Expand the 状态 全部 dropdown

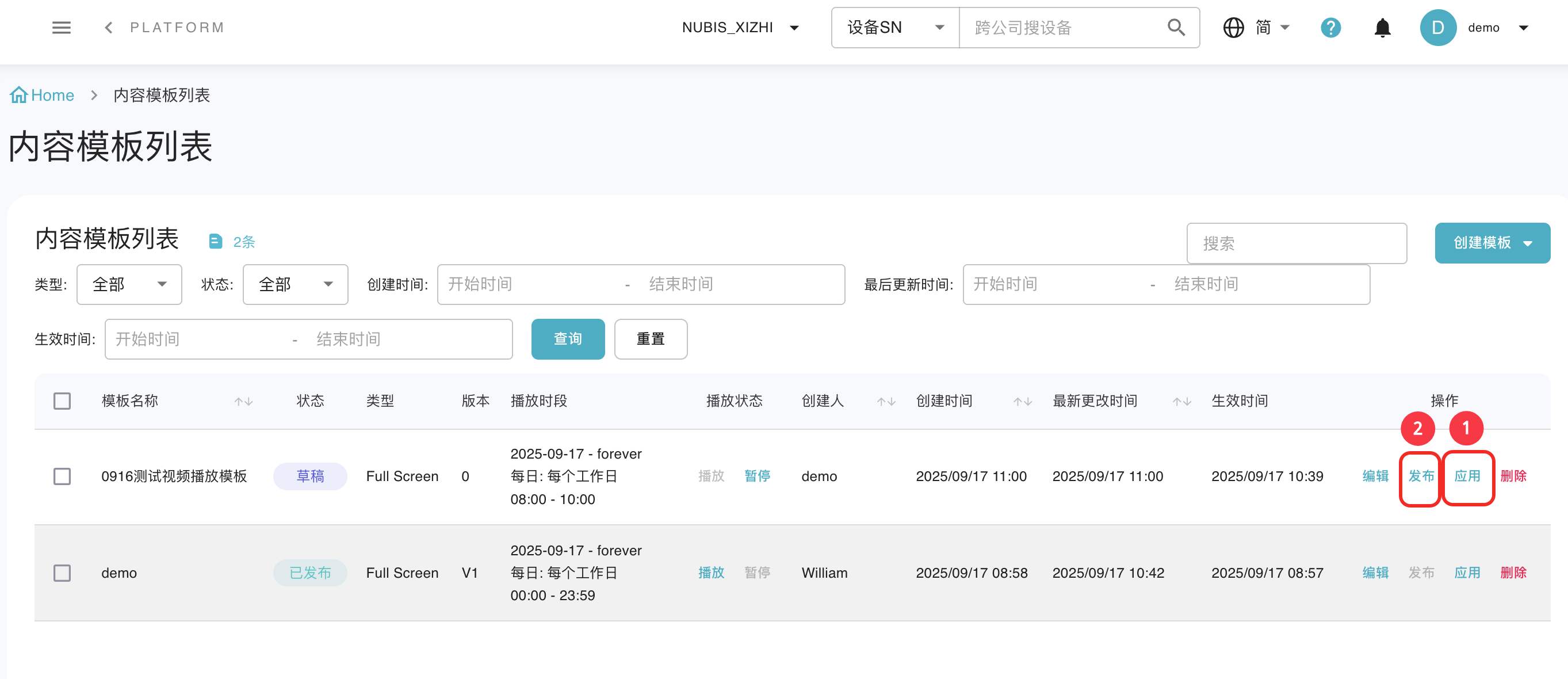(295, 284)
